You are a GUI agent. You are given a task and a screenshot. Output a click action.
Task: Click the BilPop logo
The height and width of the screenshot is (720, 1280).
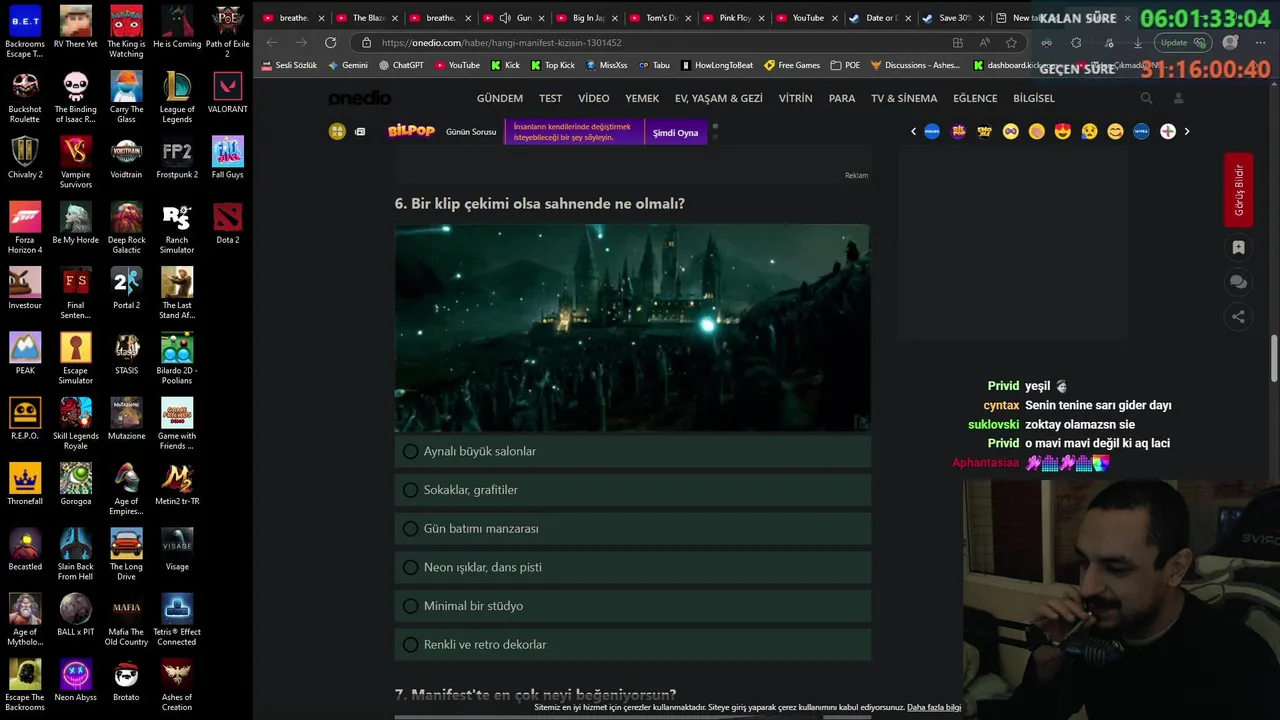click(411, 132)
